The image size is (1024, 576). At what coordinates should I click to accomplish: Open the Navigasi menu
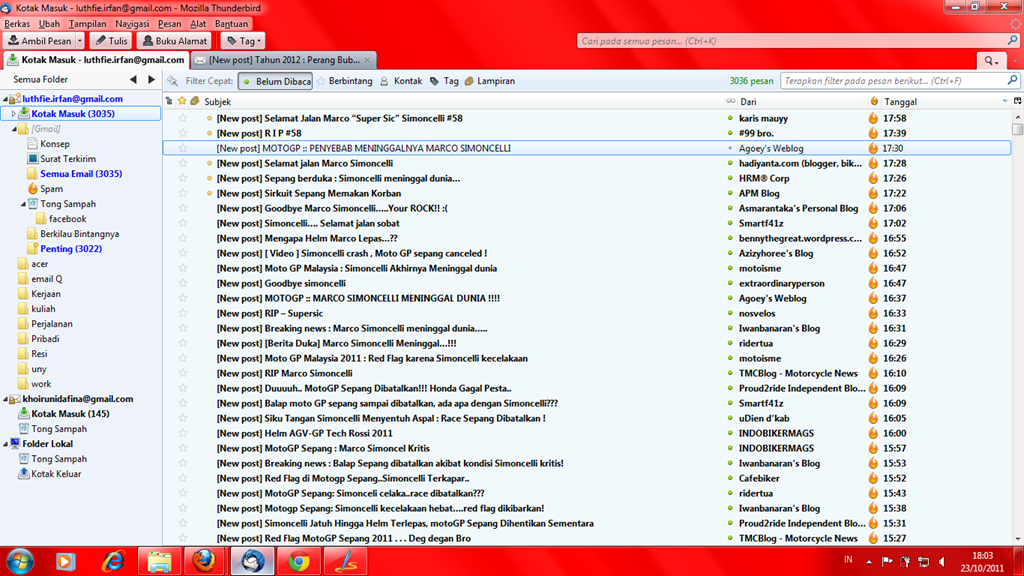132,23
